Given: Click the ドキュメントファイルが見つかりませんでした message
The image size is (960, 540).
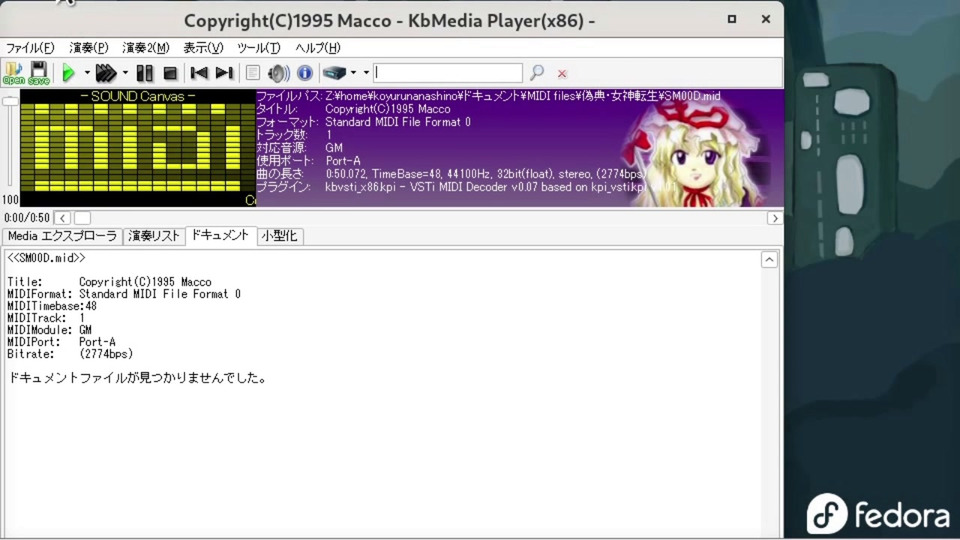Looking at the screenshot, I should tap(138, 378).
